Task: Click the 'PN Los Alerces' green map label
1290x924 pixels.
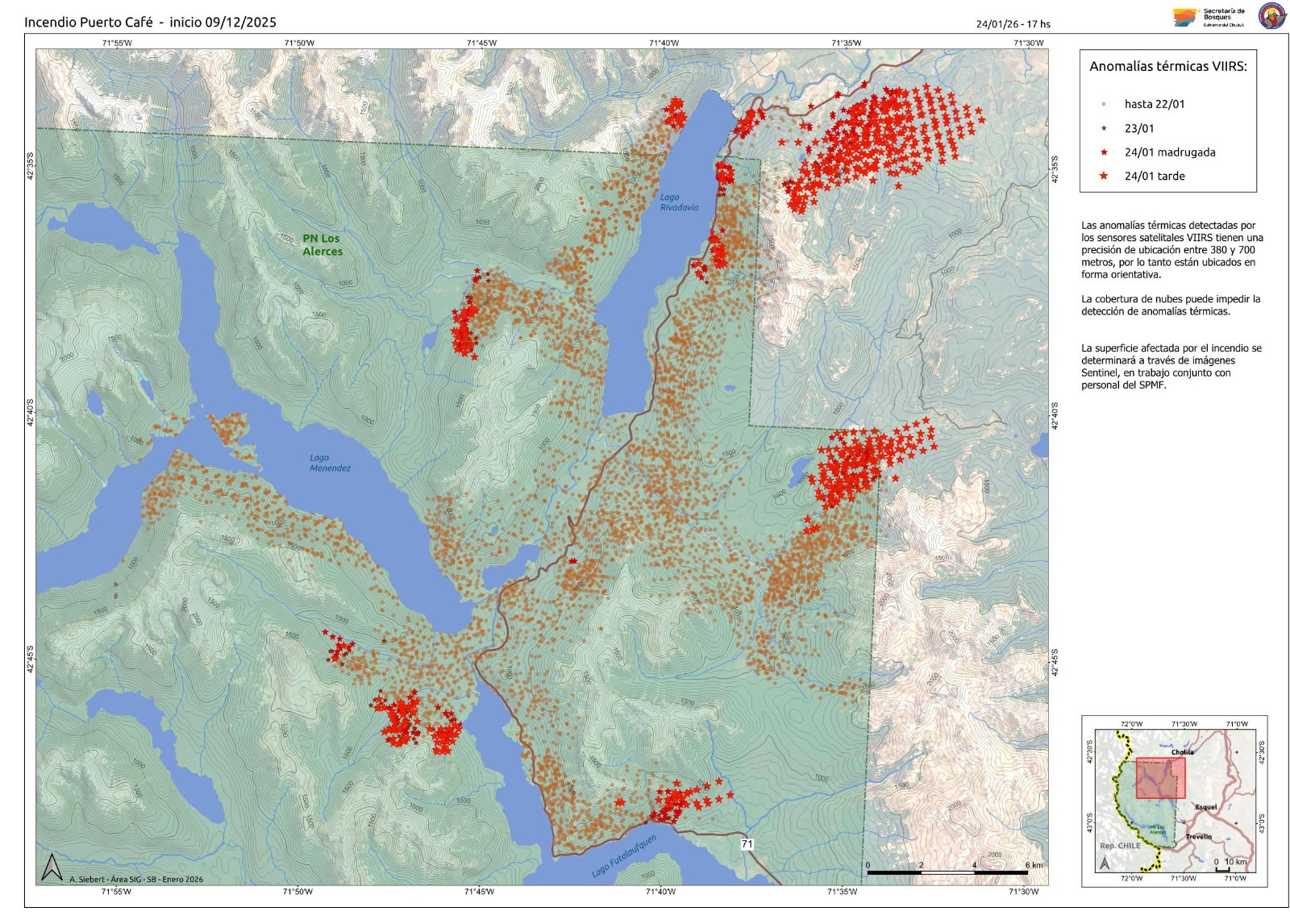Action: pos(322,244)
